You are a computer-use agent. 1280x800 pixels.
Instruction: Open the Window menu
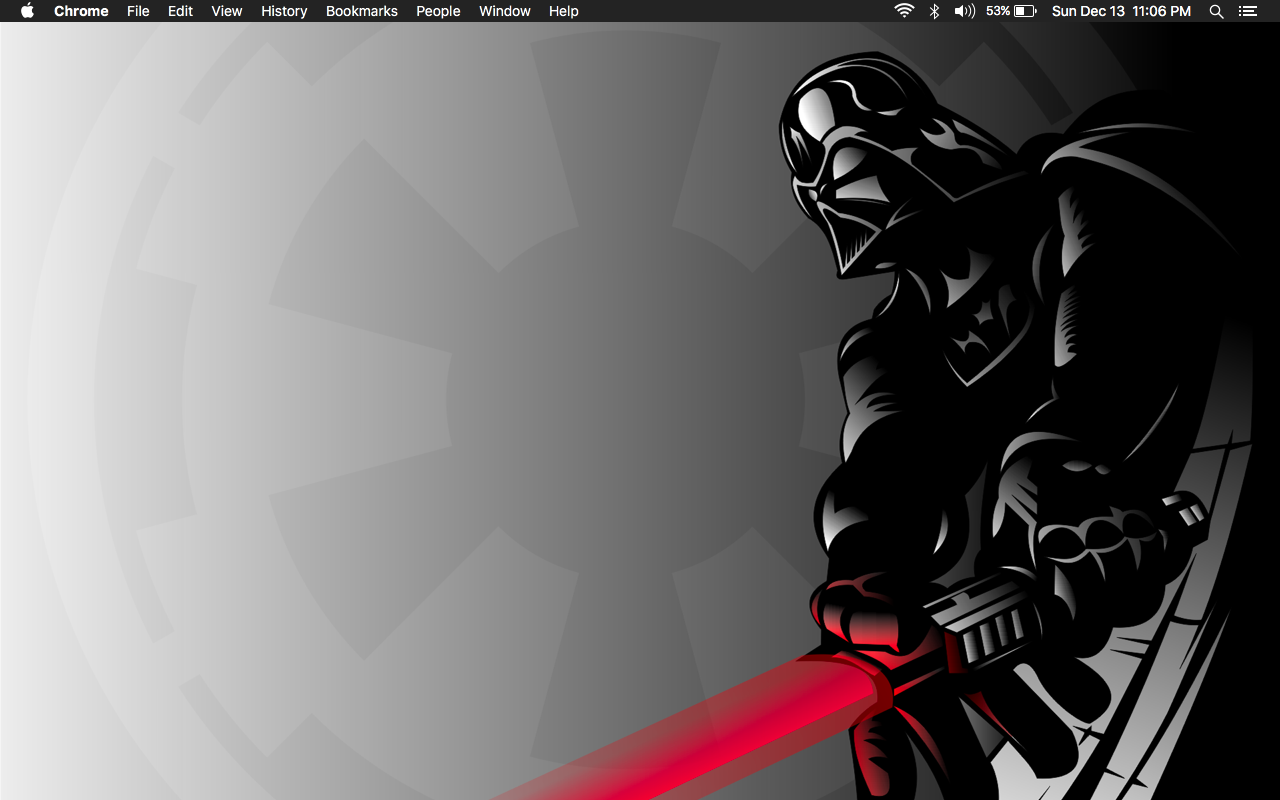pos(505,11)
